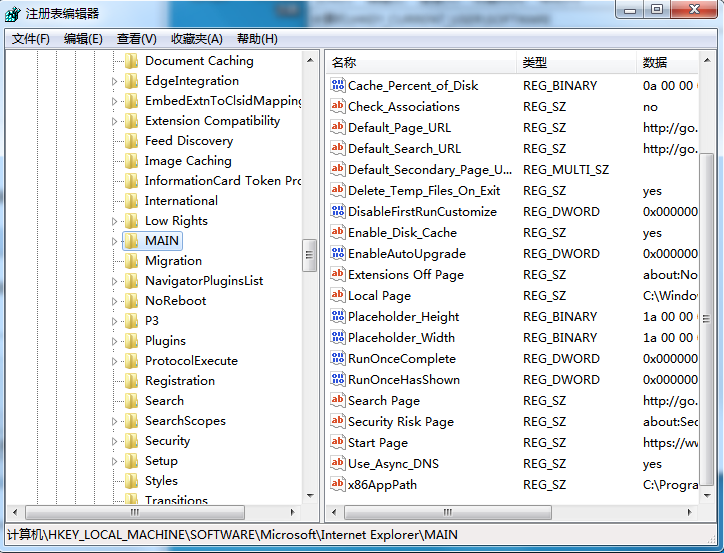The height and width of the screenshot is (553, 724).
Task: Click the REG_MULTI_SZ type cell
Action: pyautogui.click(x=566, y=169)
